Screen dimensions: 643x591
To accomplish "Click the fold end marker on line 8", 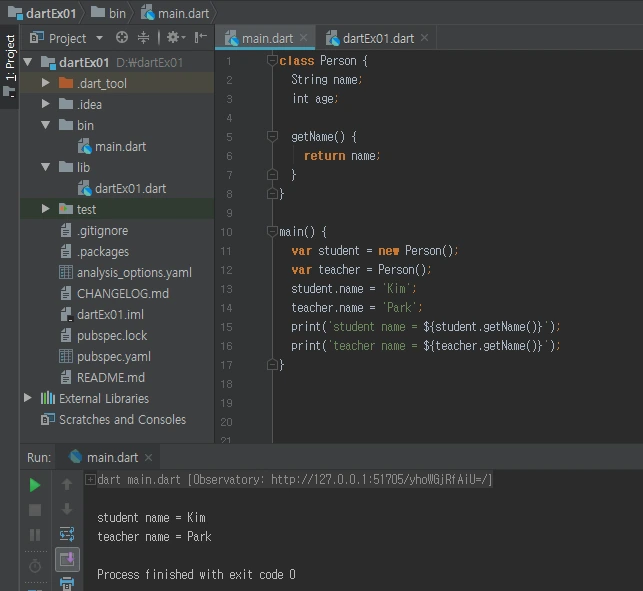I will point(272,194).
